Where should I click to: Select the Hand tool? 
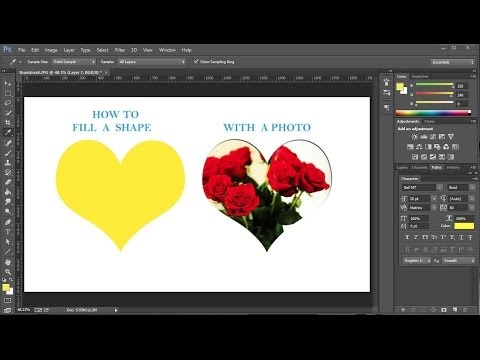tap(8, 262)
